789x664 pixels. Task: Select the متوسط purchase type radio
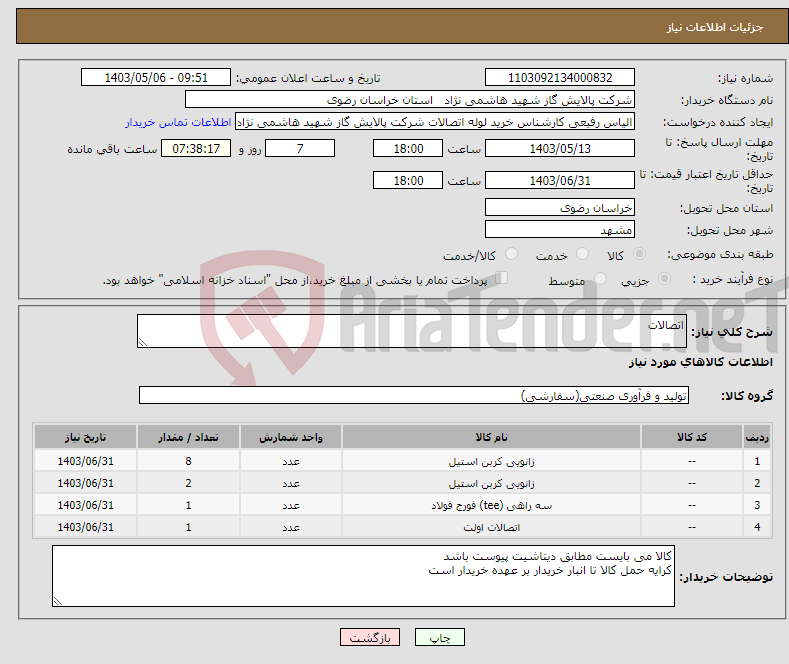coord(600,279)
